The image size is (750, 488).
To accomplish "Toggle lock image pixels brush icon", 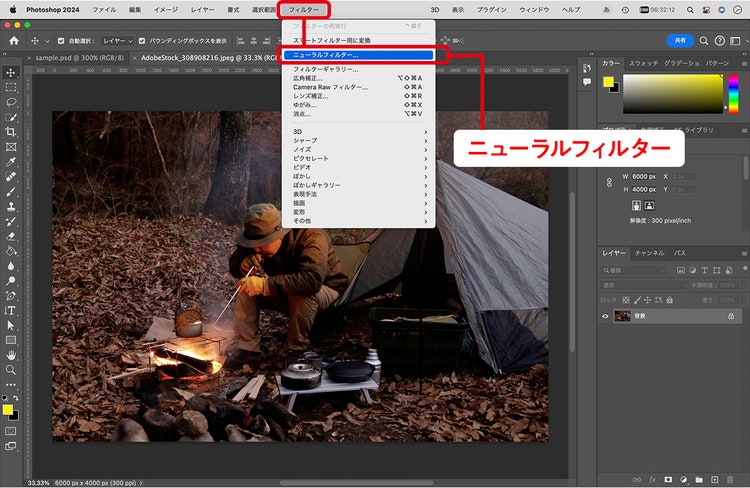I will [x=637, y=300].
